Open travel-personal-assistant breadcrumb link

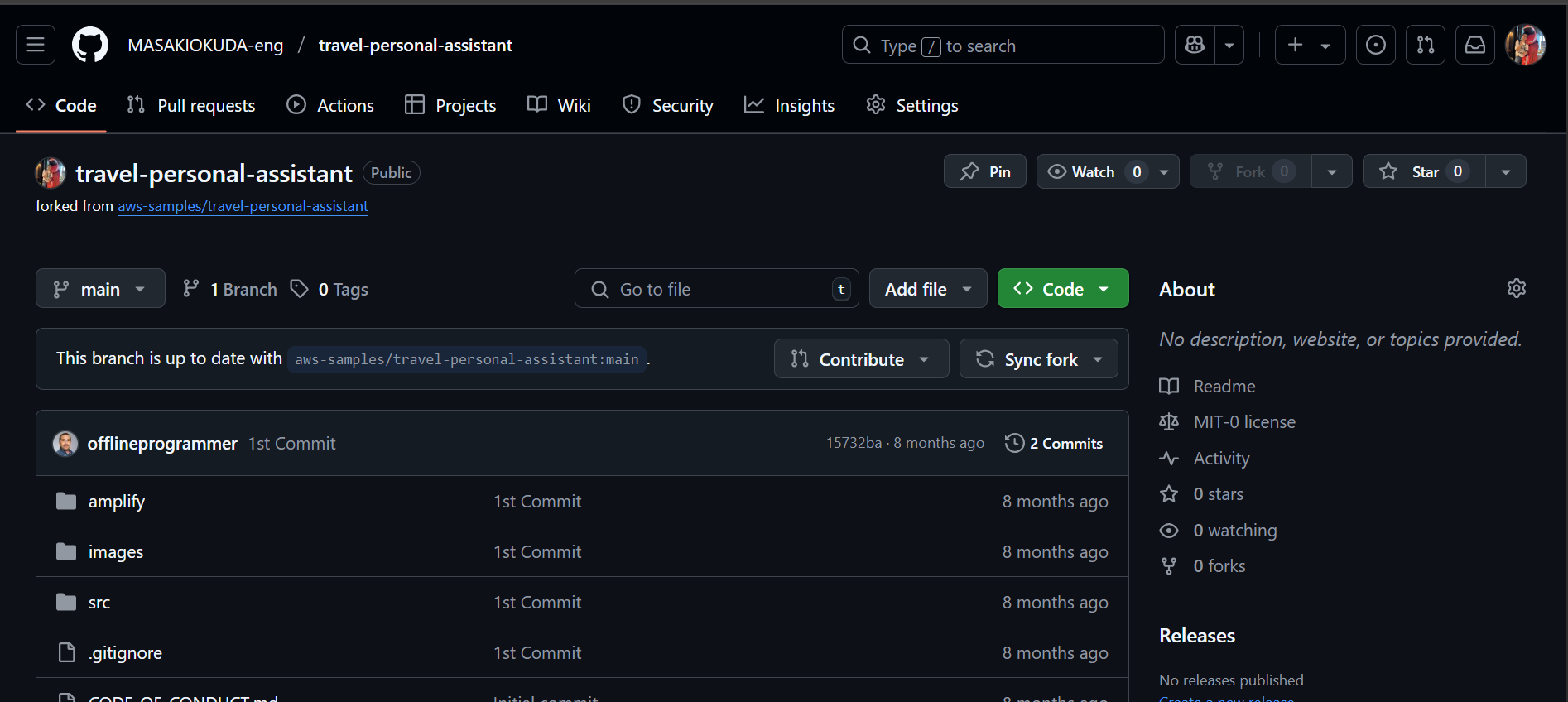[416, 46]
